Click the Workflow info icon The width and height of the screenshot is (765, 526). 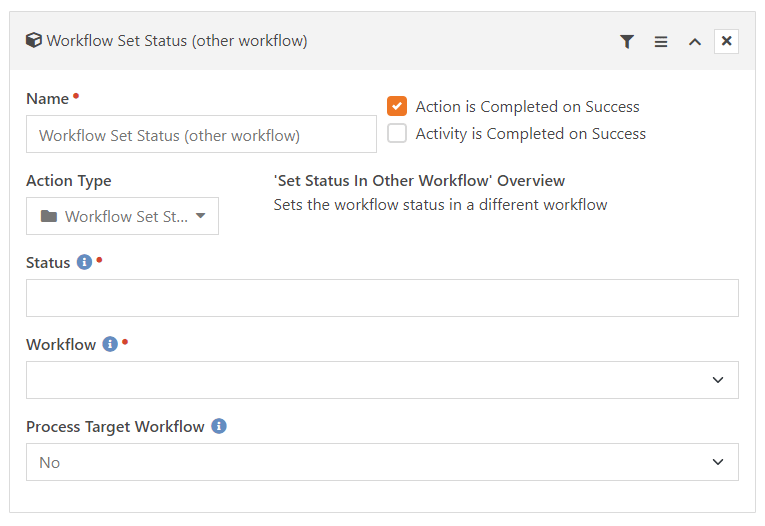point(110,344)
